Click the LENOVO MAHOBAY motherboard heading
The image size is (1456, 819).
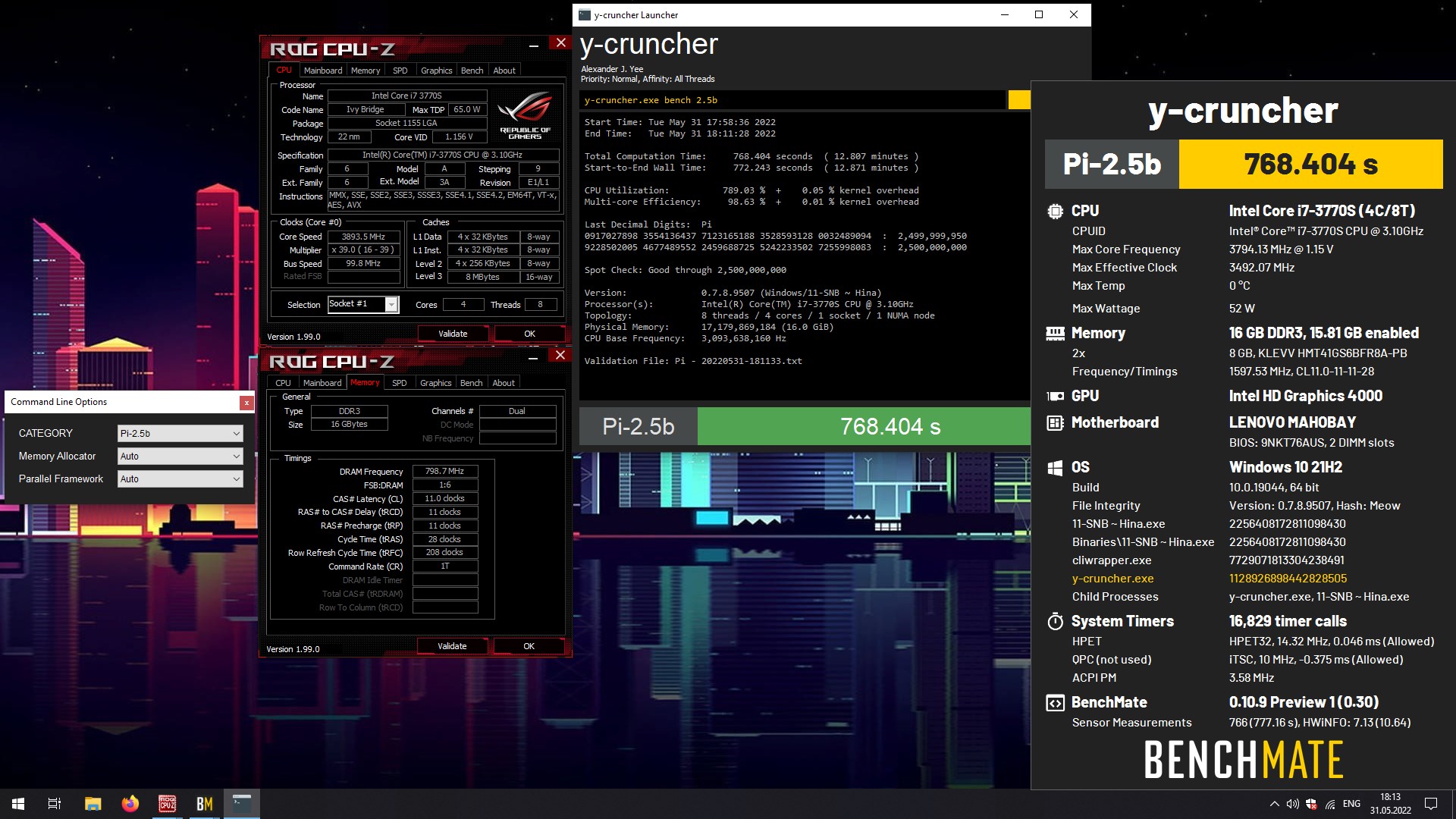(1292, 422)
